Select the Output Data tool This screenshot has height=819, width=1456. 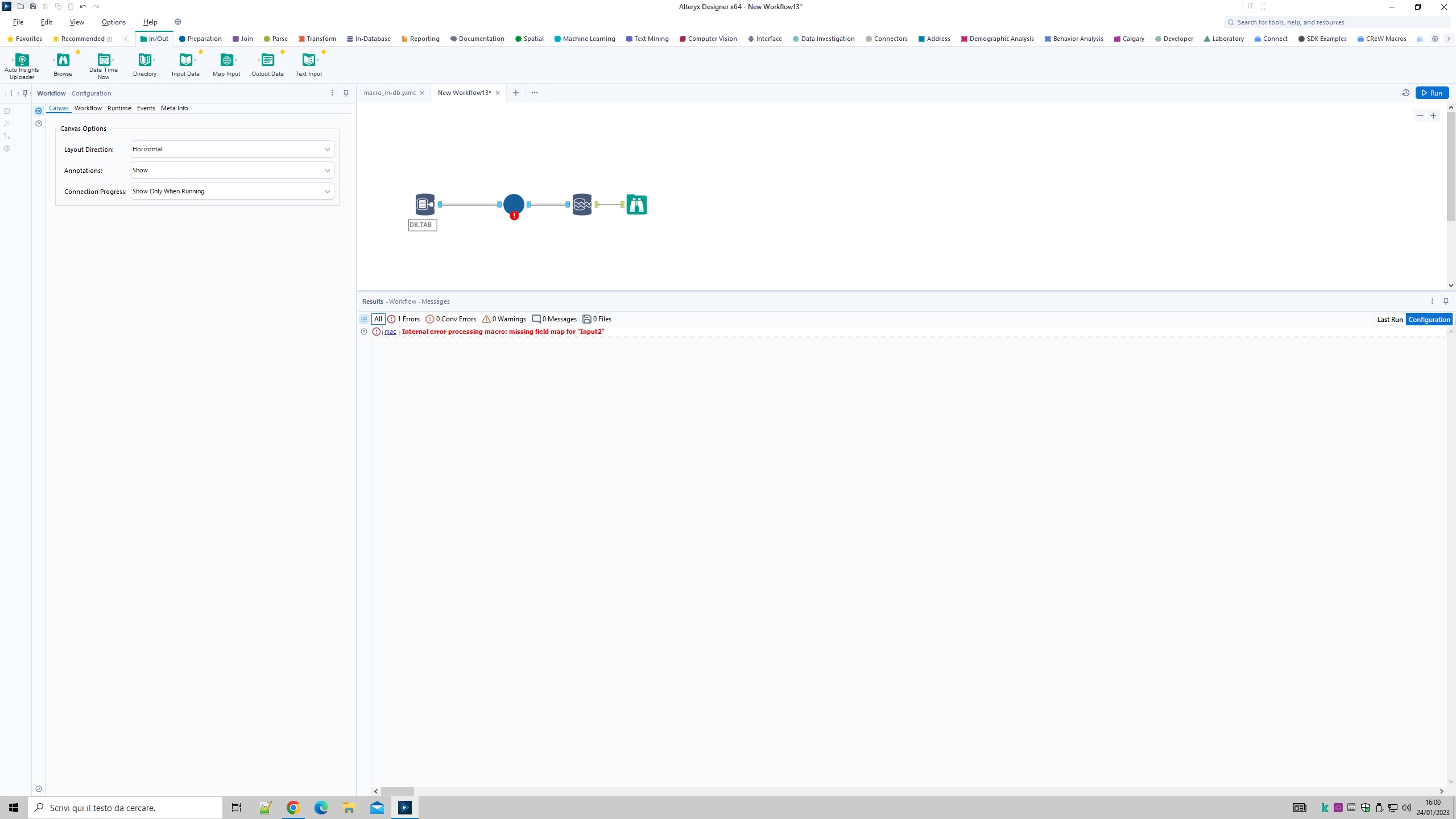(267, 61)
